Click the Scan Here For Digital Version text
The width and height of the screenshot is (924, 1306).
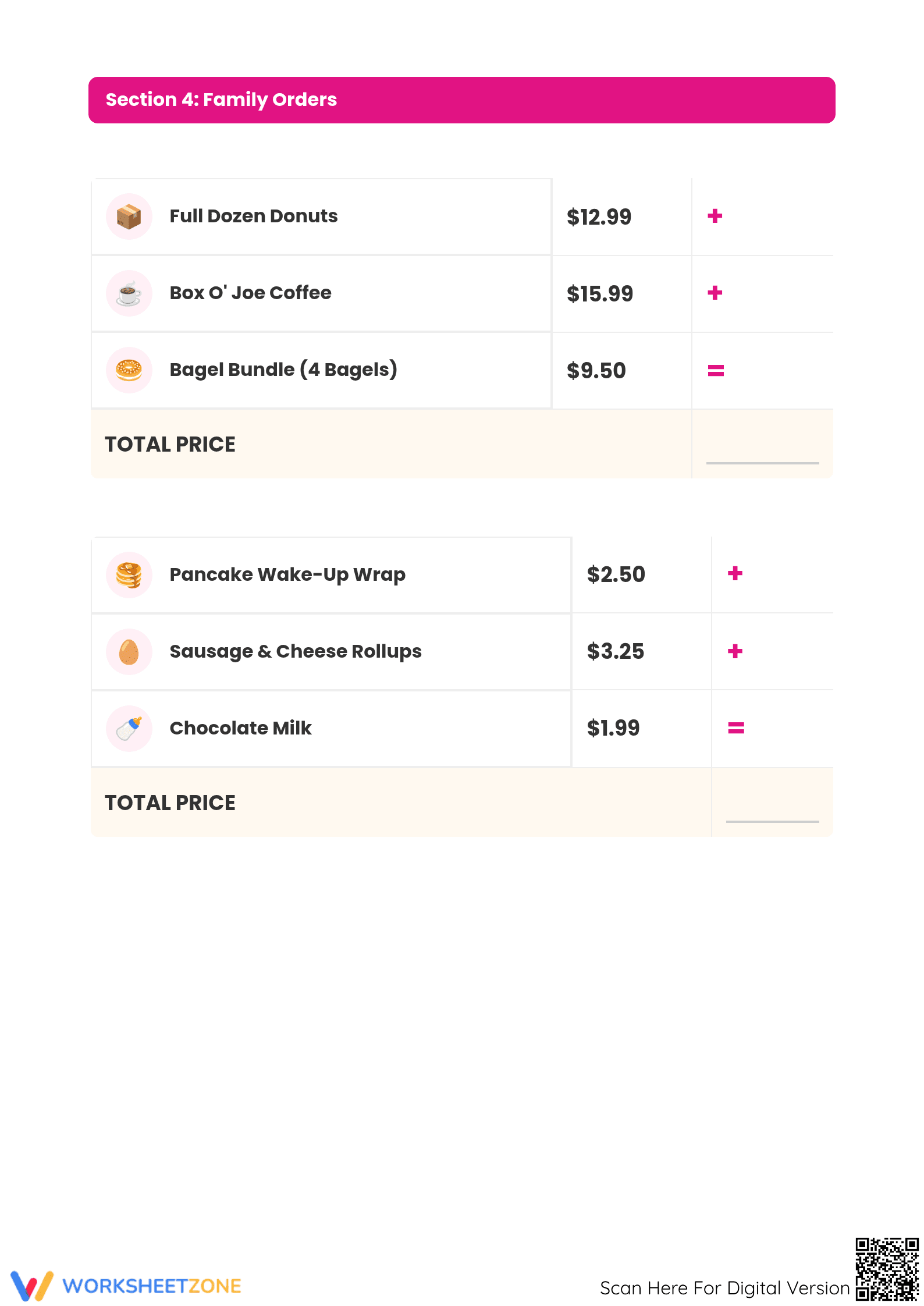click(725, 1288)
